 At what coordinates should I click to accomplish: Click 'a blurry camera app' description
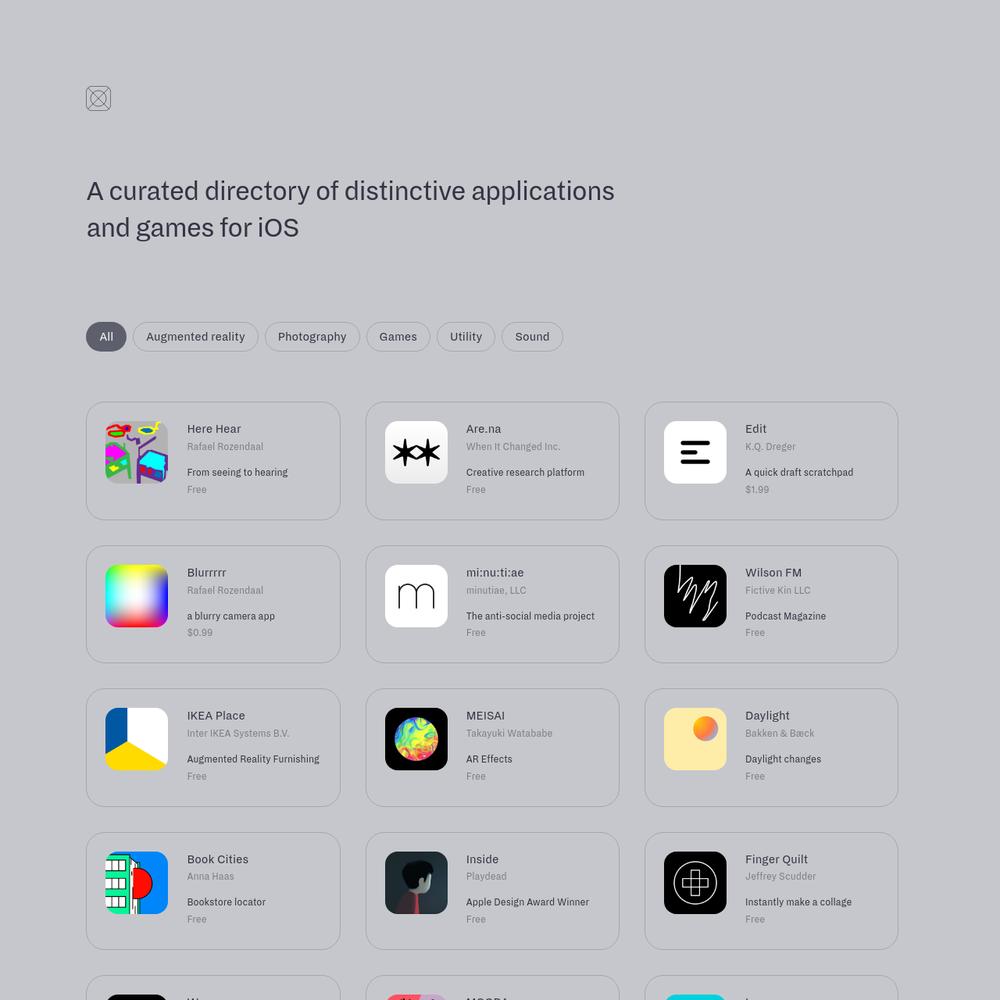tap(231, 616)
